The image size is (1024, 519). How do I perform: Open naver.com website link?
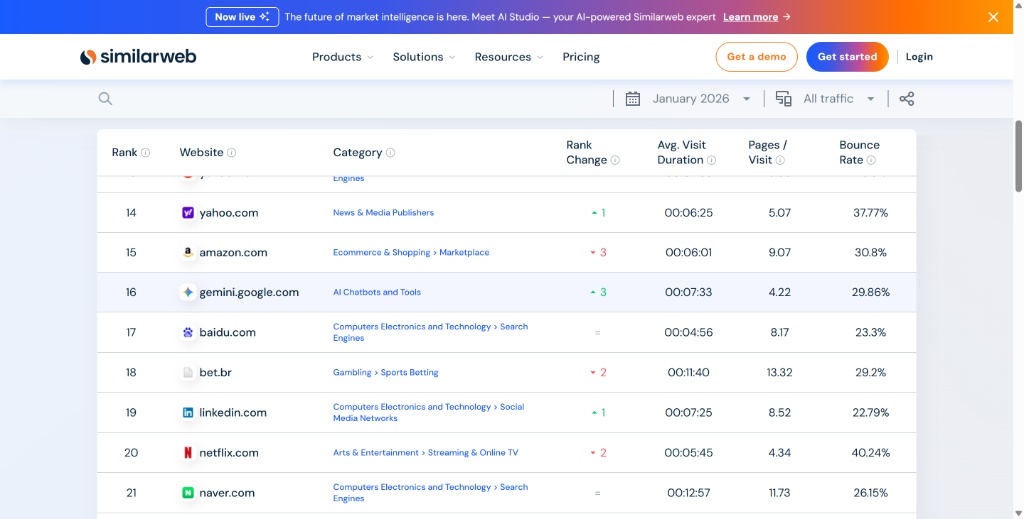(227, 493)
